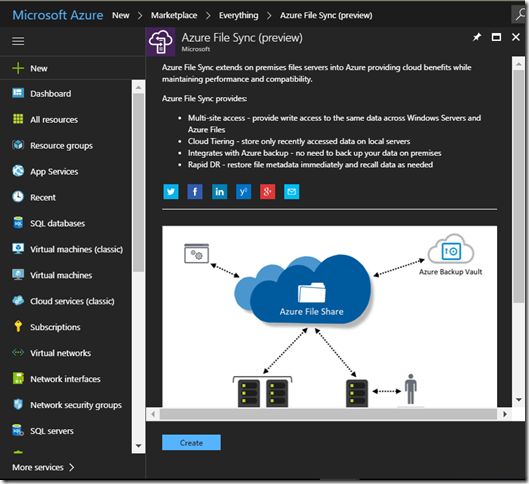
Task: Go to Everything breadcrumb
Action: [239, 16]
